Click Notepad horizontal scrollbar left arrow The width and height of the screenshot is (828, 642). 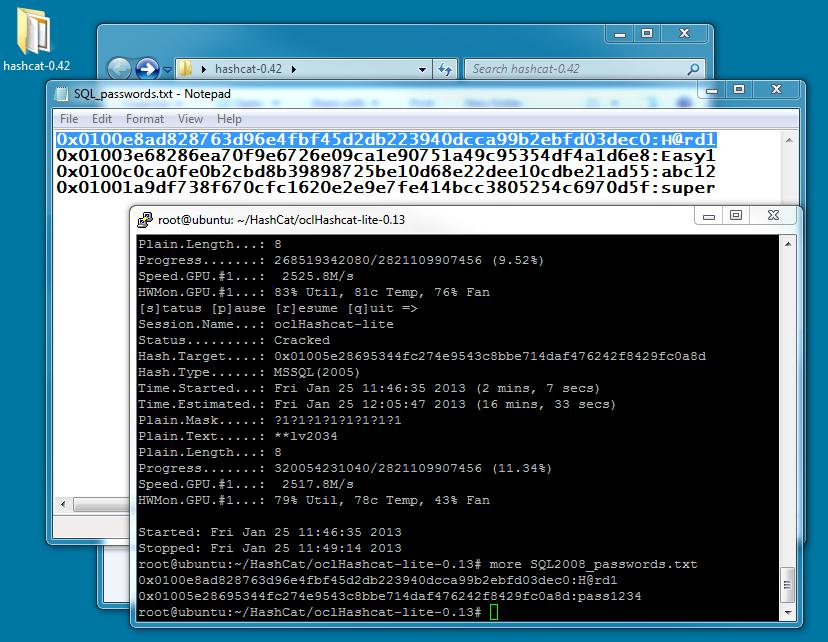point(63,504)
